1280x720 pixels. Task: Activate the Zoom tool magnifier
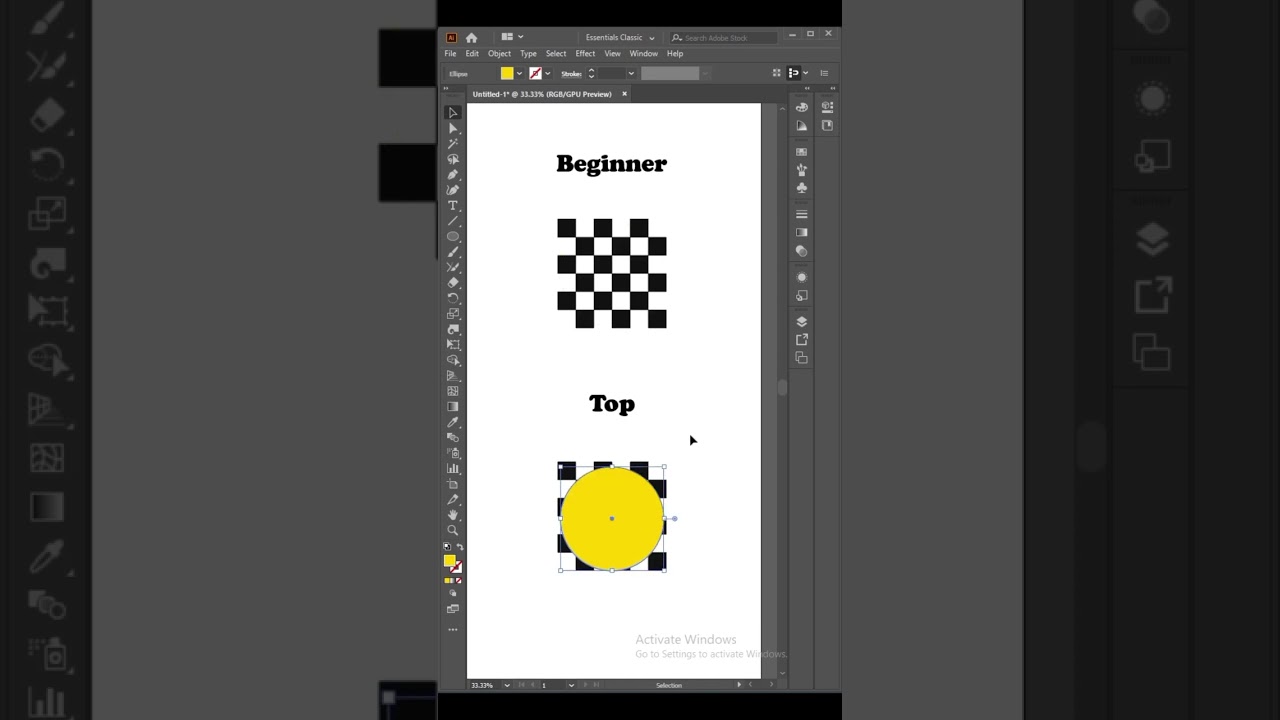[453, 530]
